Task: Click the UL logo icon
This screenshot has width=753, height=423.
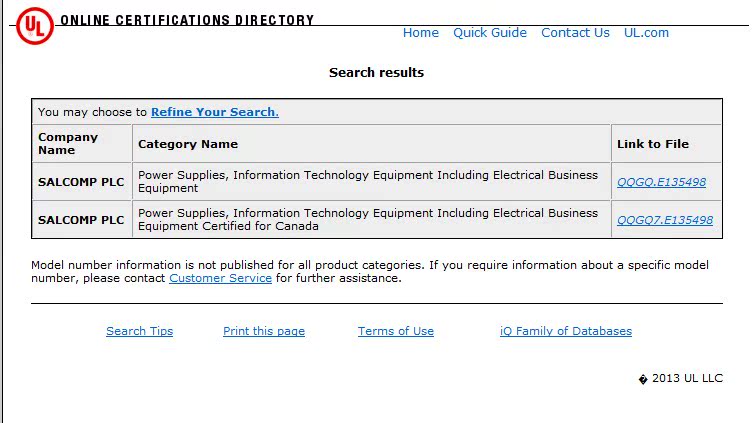Action: coord(34,26)
